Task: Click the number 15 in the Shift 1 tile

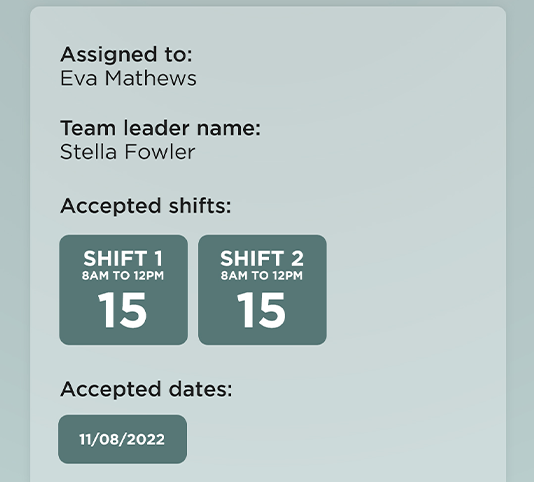Action: coord(123,310)
